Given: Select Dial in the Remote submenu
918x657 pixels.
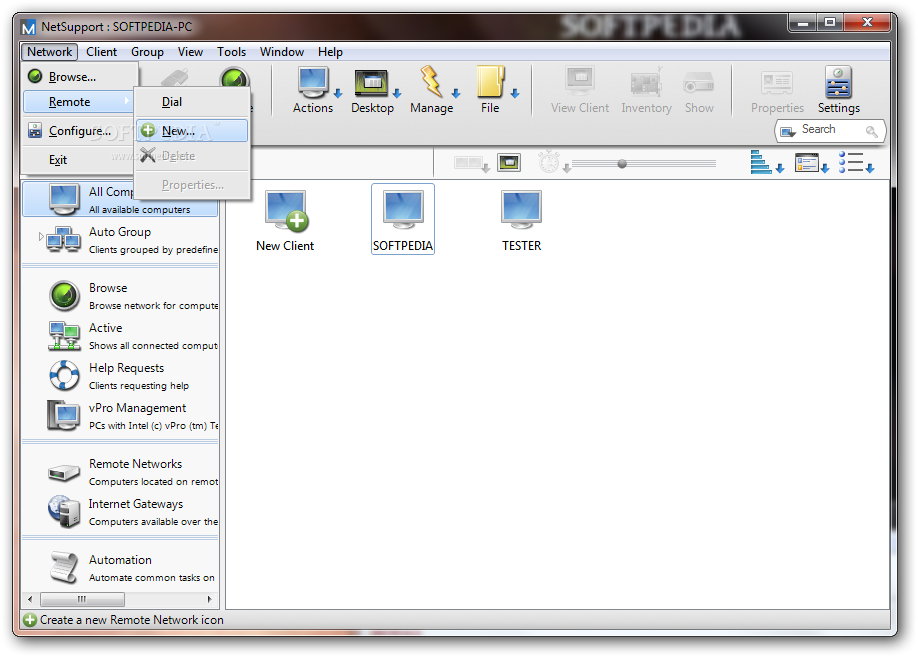Looking at the screenshot, I should coord(192,102).
